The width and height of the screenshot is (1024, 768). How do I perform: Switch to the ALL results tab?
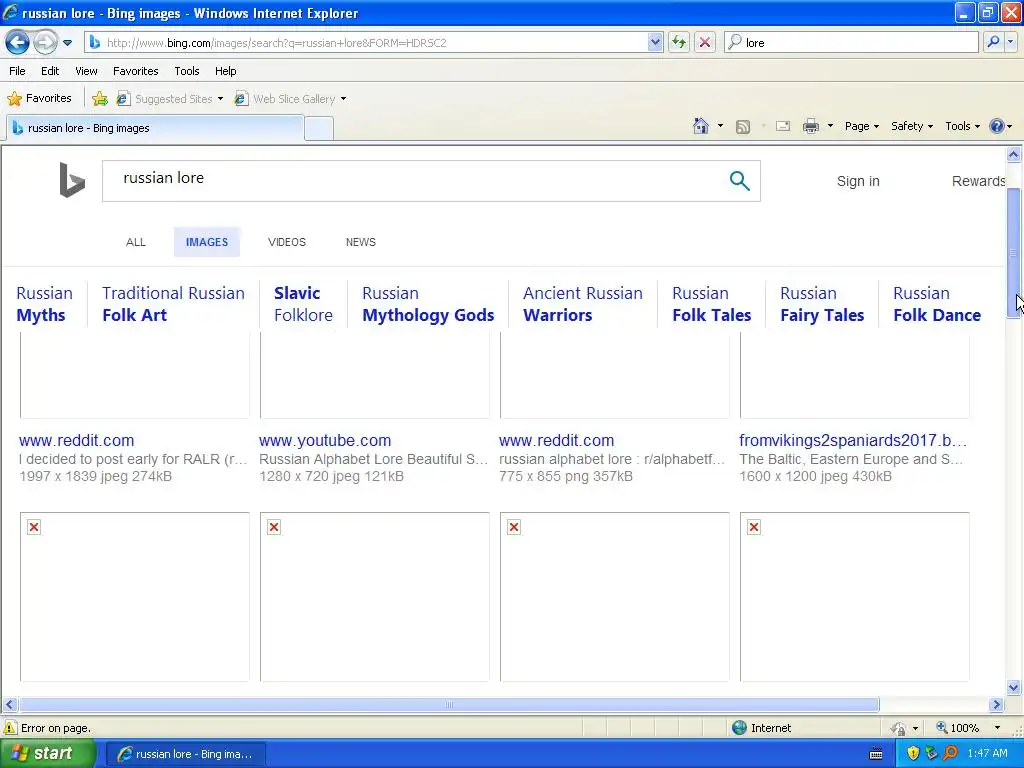point(136,242)
